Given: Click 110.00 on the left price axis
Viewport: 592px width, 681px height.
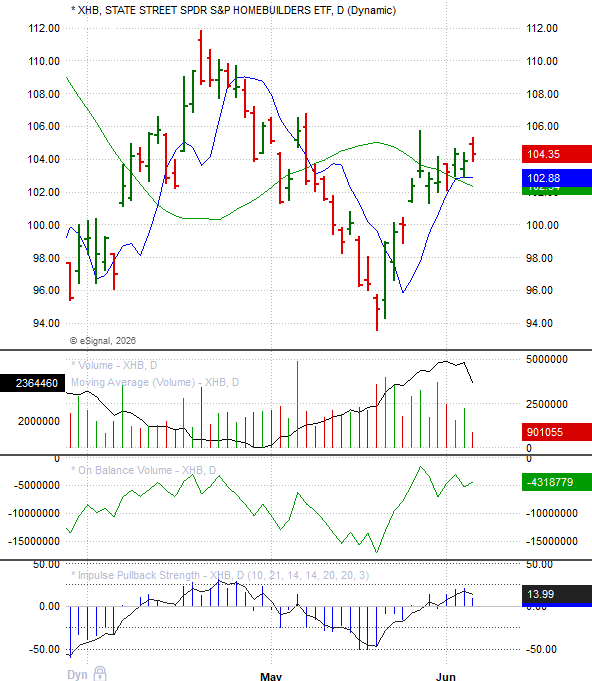Looking at the screenshot, I should [x=44, y=61].
